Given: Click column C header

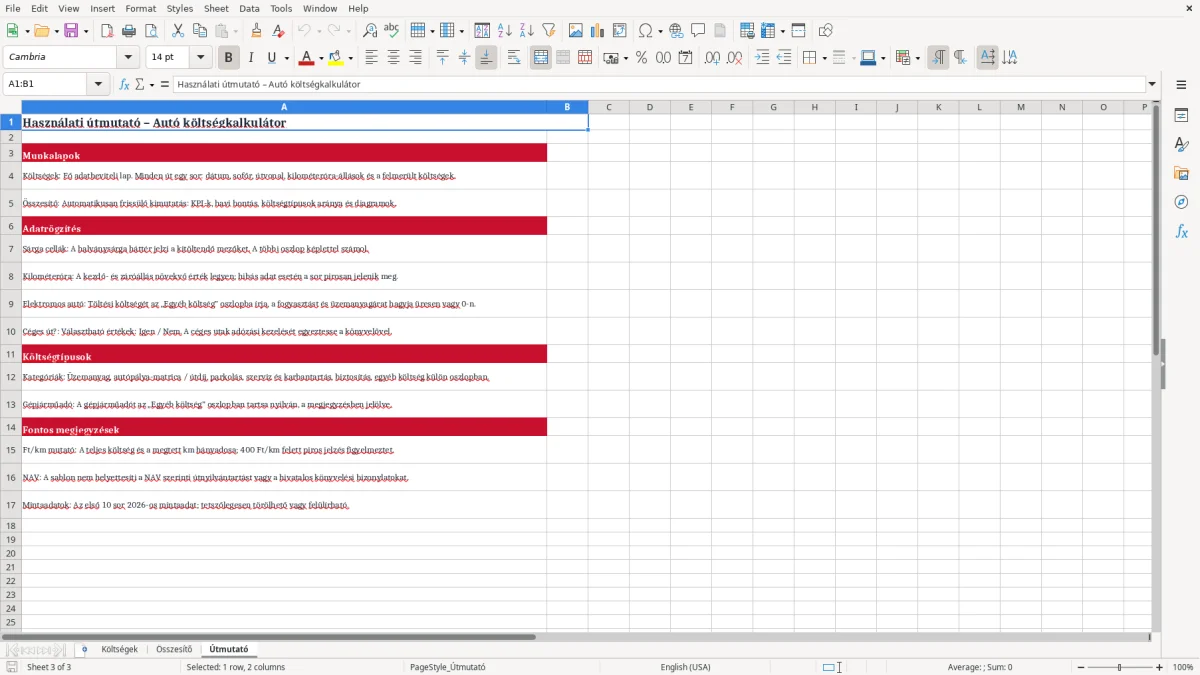Looking at the screenshot, I should (x=608, y=107).
